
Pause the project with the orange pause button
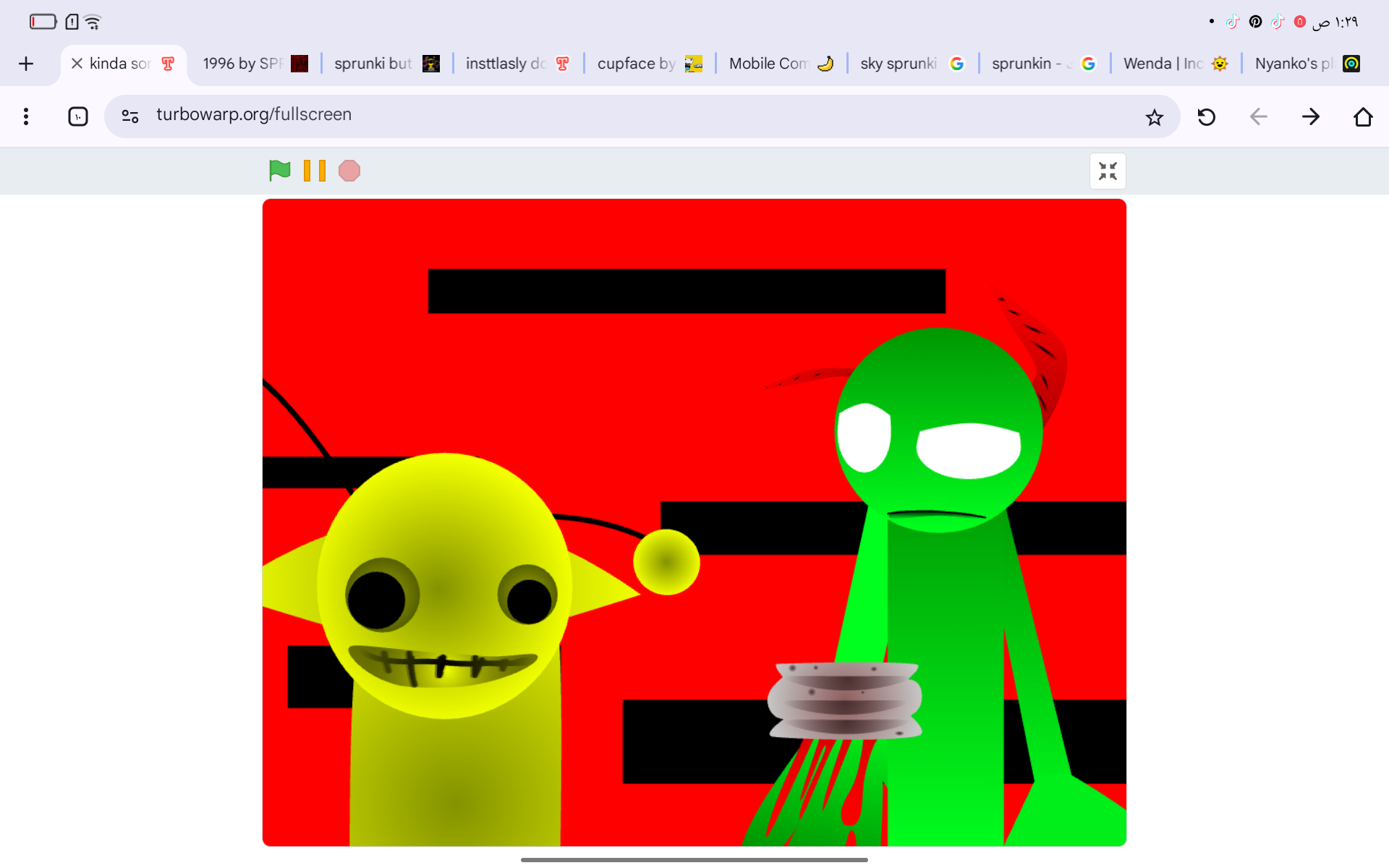(314, 171)
